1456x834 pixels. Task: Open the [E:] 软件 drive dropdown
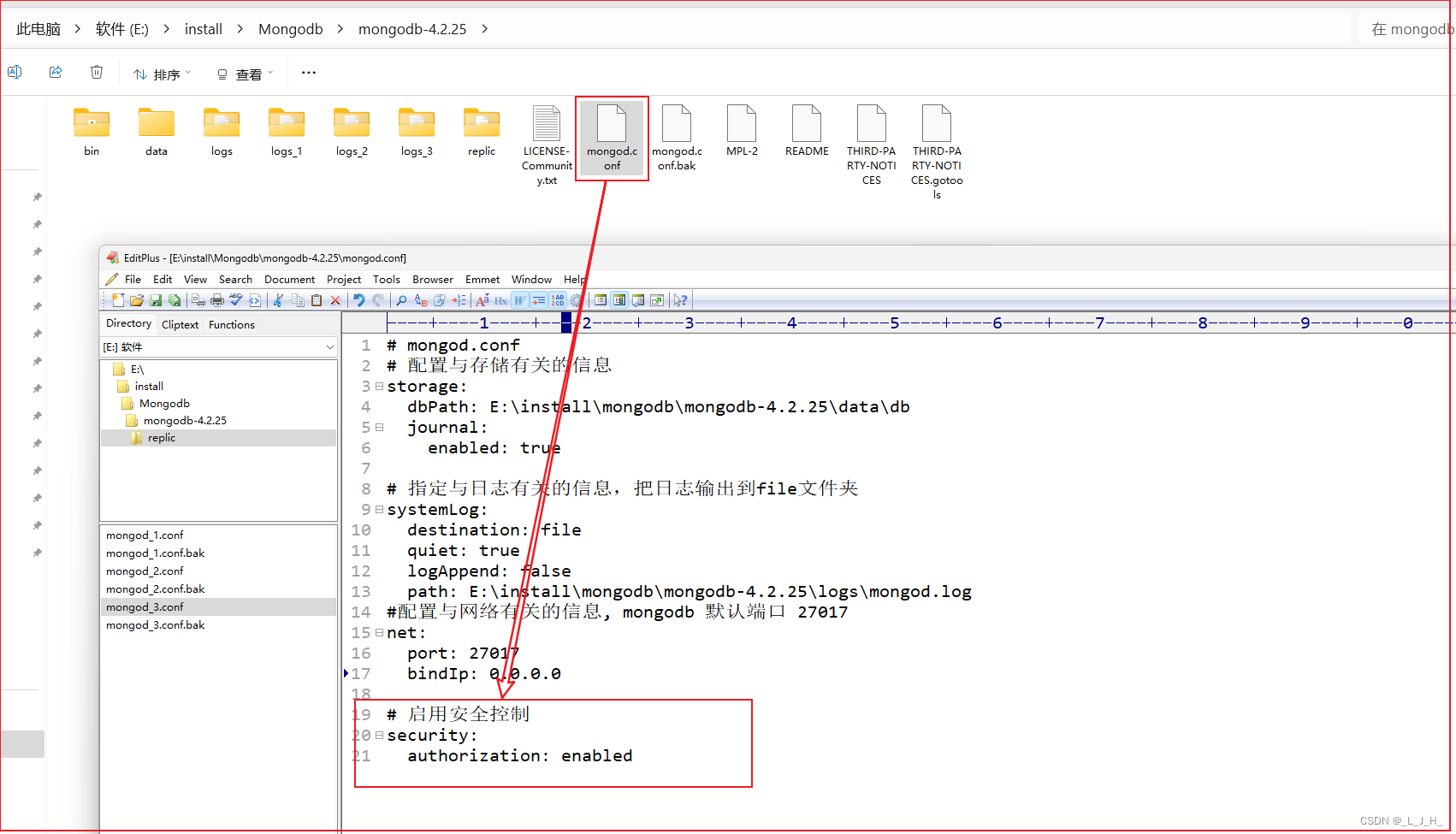[329, 347]
